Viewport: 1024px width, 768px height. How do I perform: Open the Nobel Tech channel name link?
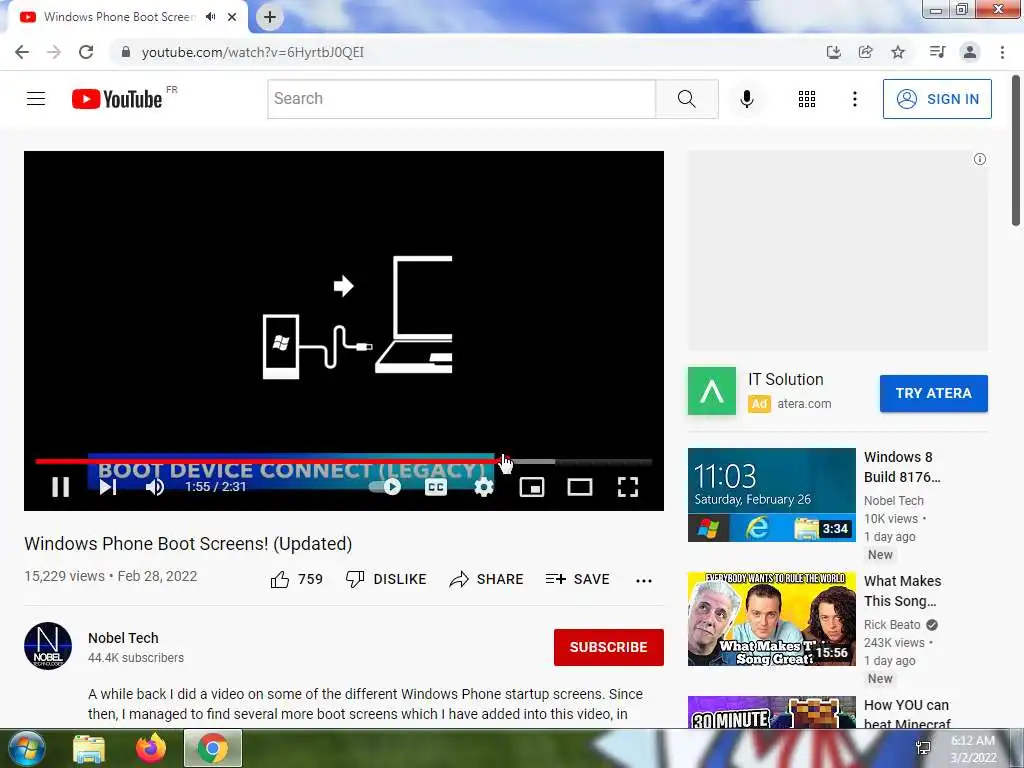tap(123, 638)
